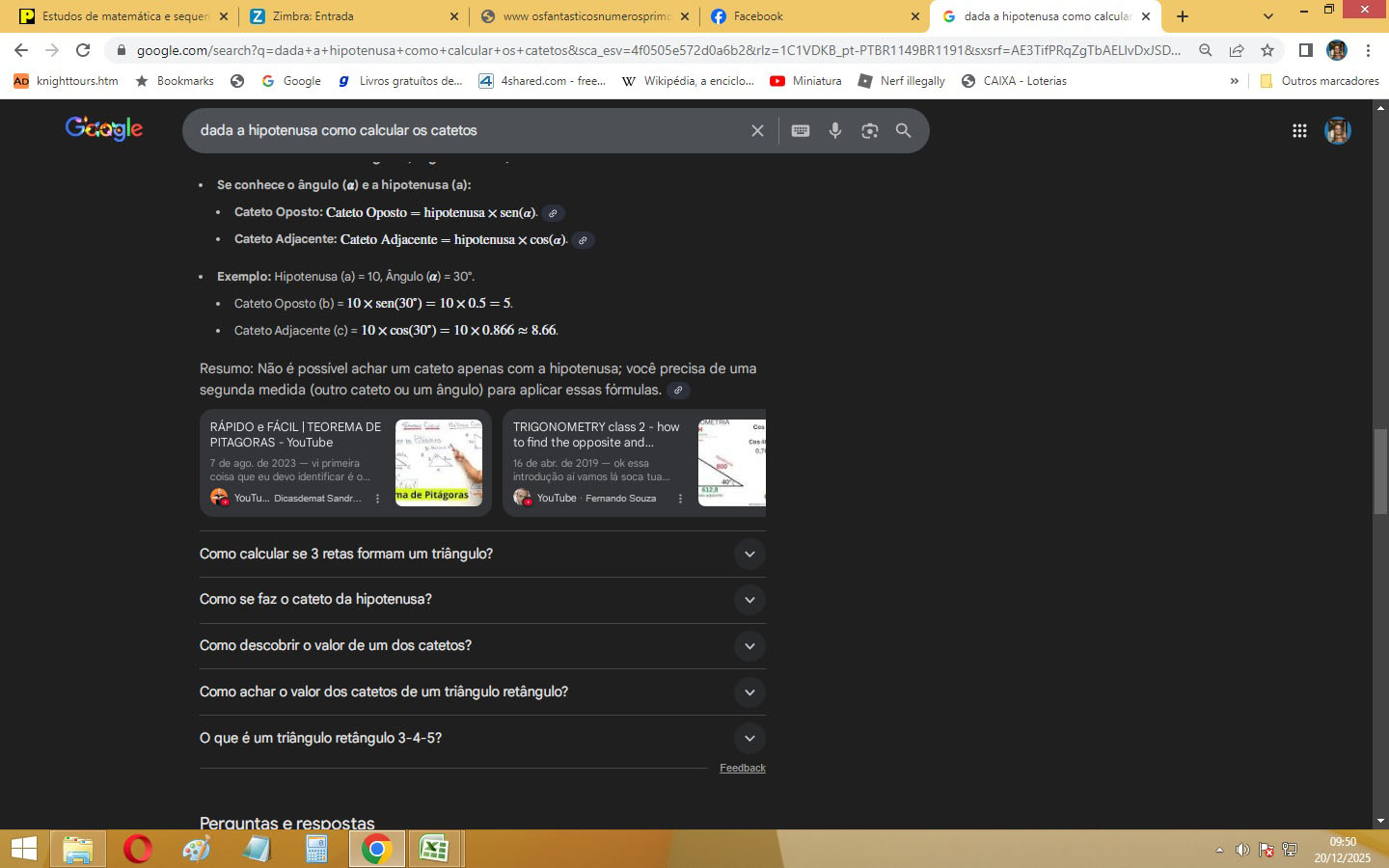Viewport: 1389px width, 868px height.
Task: Open the Google apps grid icon
Action: (x=1299, y=130)
